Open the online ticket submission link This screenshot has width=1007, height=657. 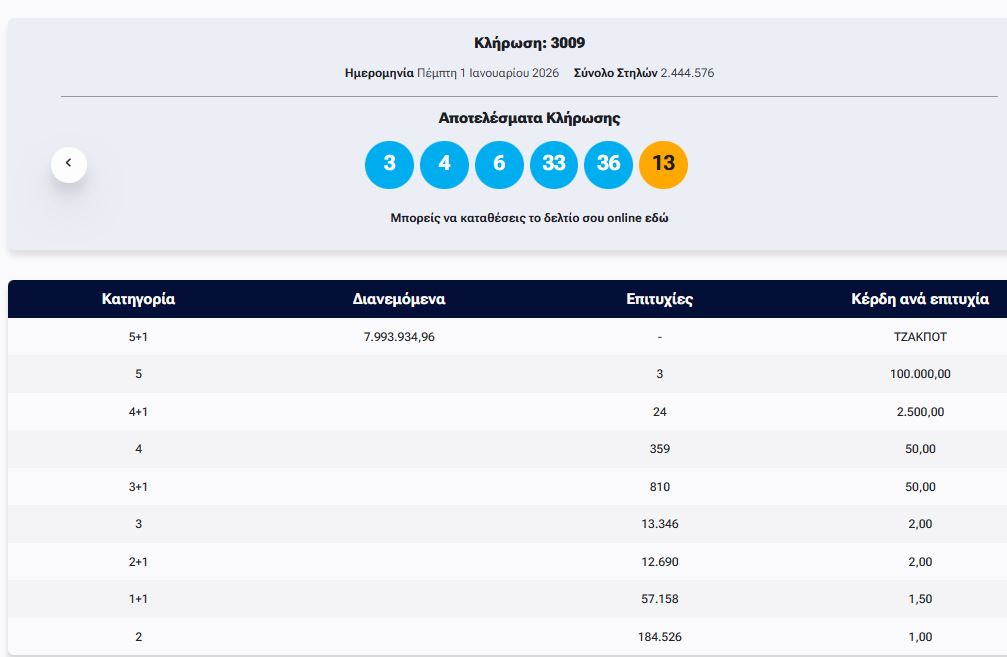[529, 218]
